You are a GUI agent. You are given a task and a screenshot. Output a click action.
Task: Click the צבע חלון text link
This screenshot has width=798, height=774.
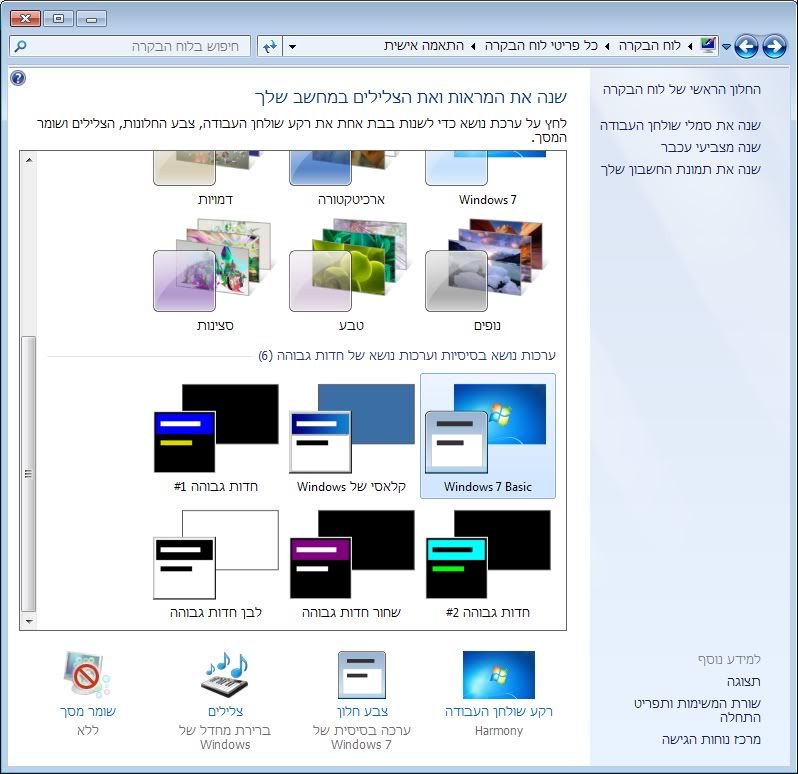click(362, 711)
